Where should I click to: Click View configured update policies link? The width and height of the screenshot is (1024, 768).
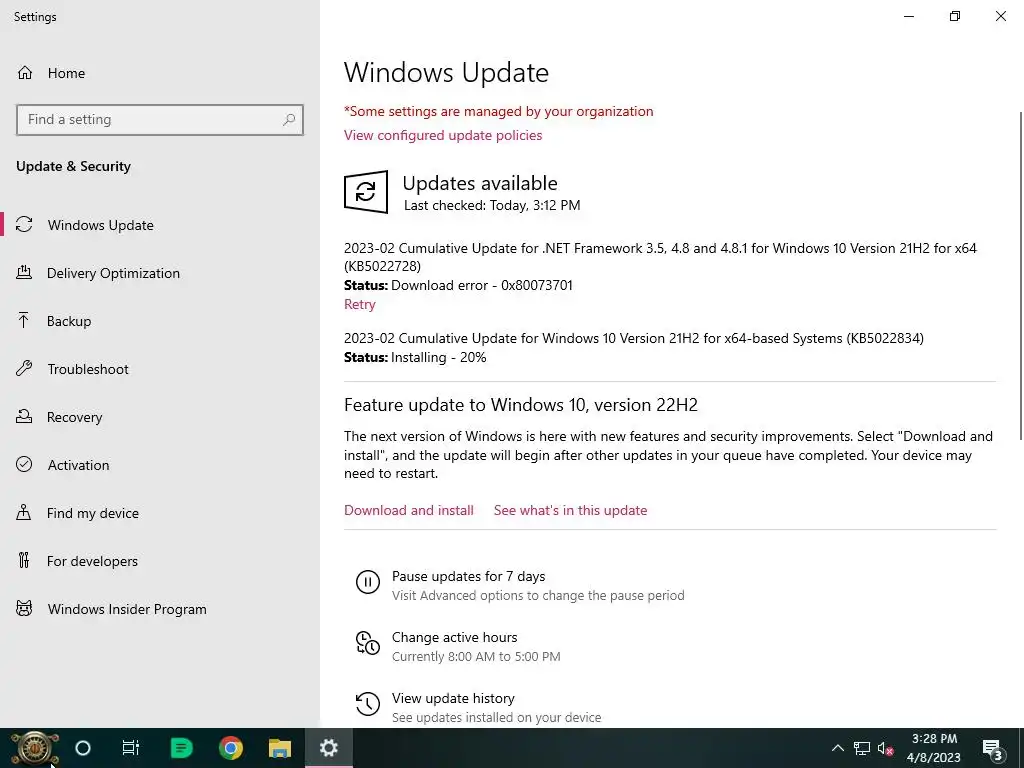click(443, 135)
